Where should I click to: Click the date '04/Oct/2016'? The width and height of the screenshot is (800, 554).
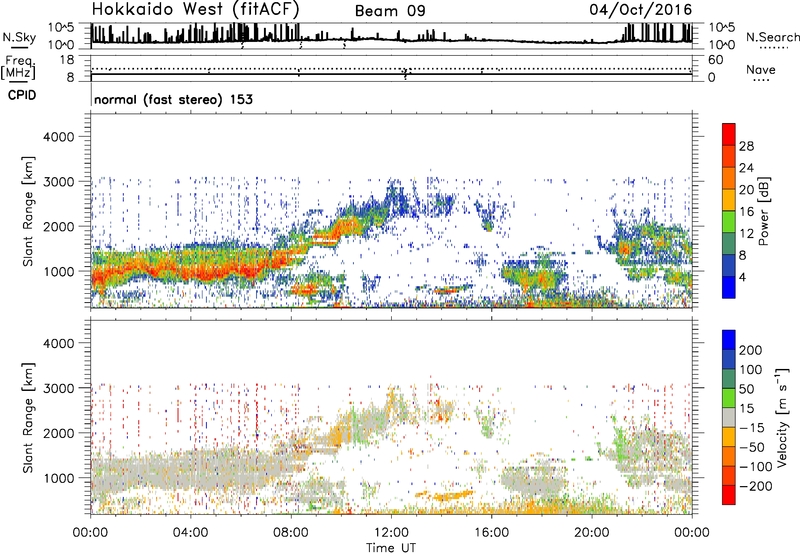[640, 10]
